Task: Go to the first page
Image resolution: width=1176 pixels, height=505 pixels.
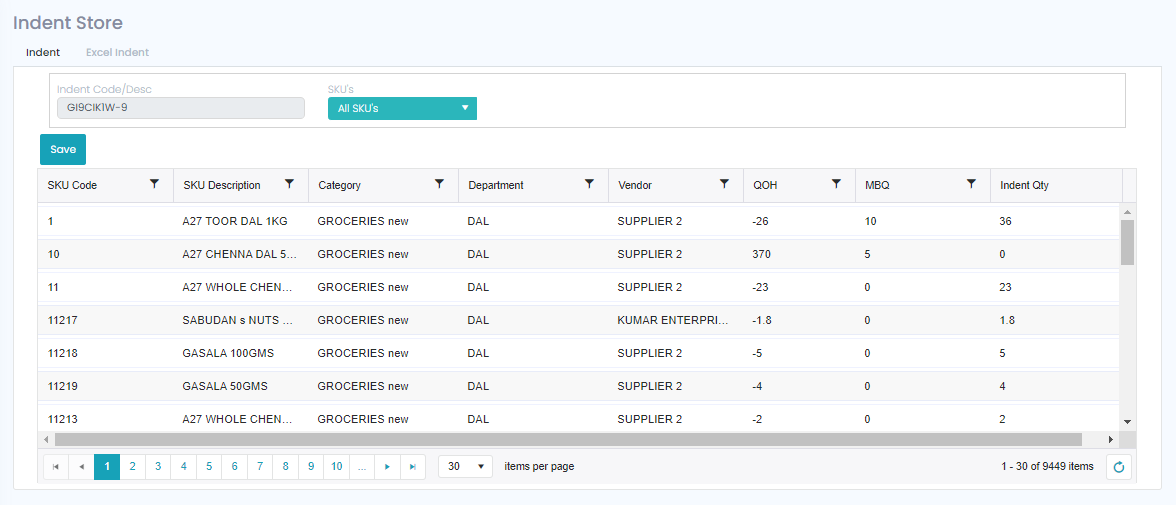Action: click(56, 467)
